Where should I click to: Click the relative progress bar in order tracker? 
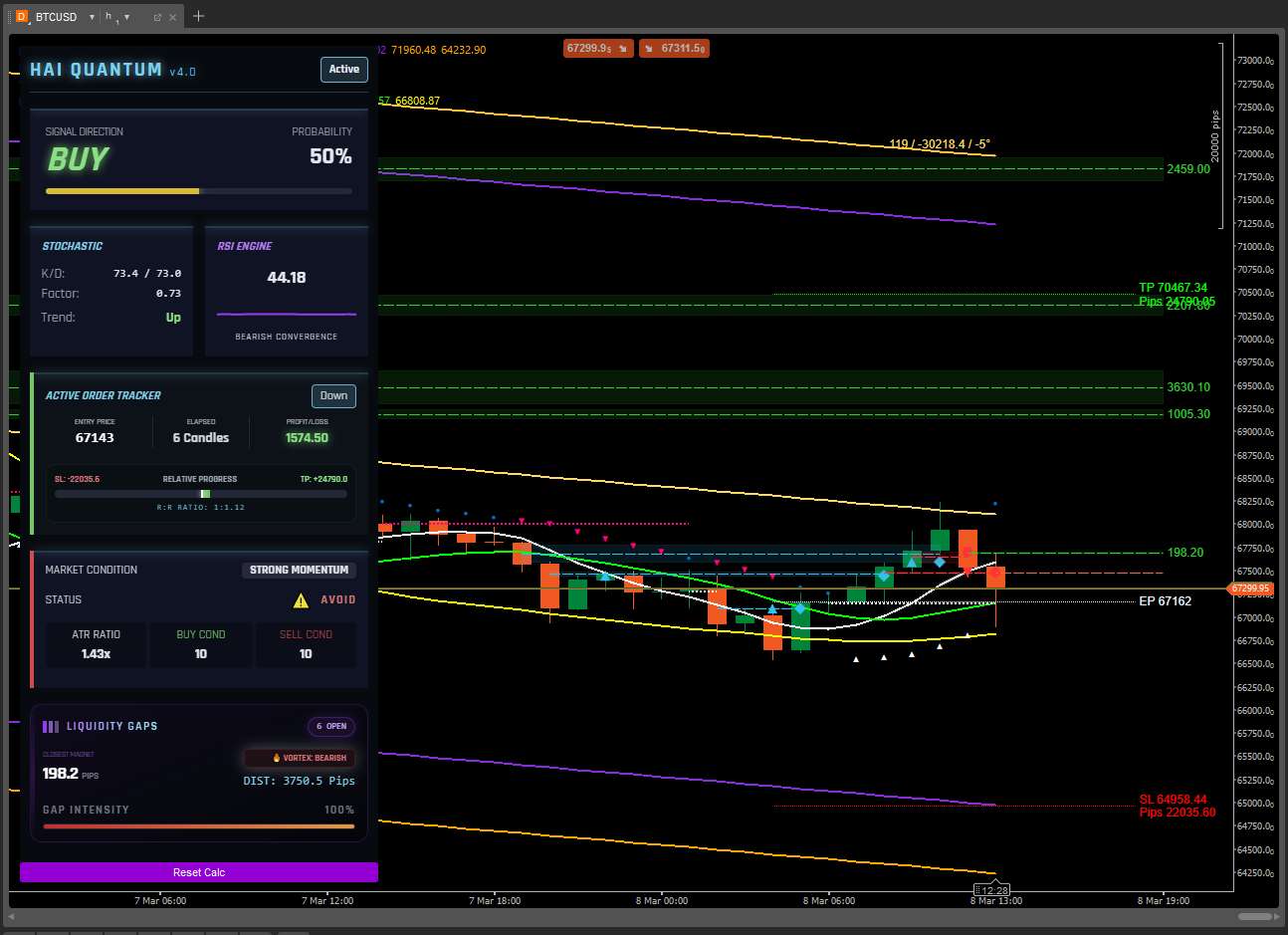pos(201,494)
